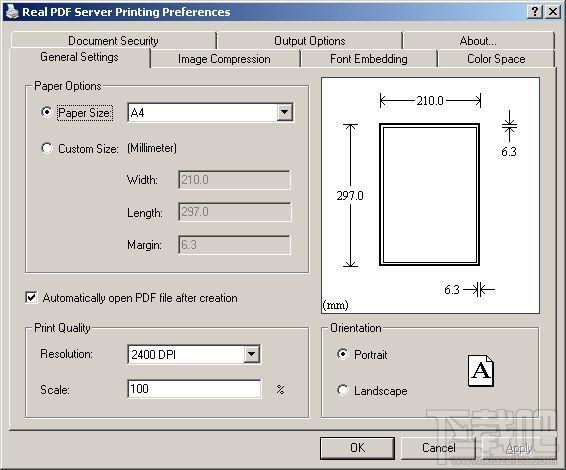The height and width of the screenshot is (470, 566).
Task: Click the Width field showing 210.0
Action: point(234,180)
